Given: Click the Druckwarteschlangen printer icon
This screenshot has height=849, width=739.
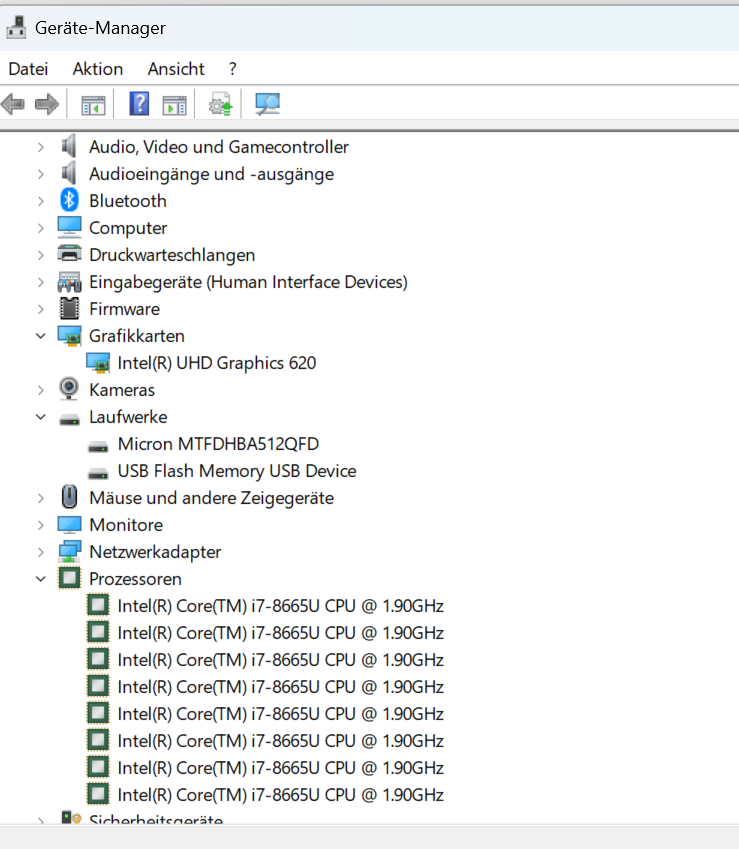Looking at the screenshot, I should (x=69, y=254).
